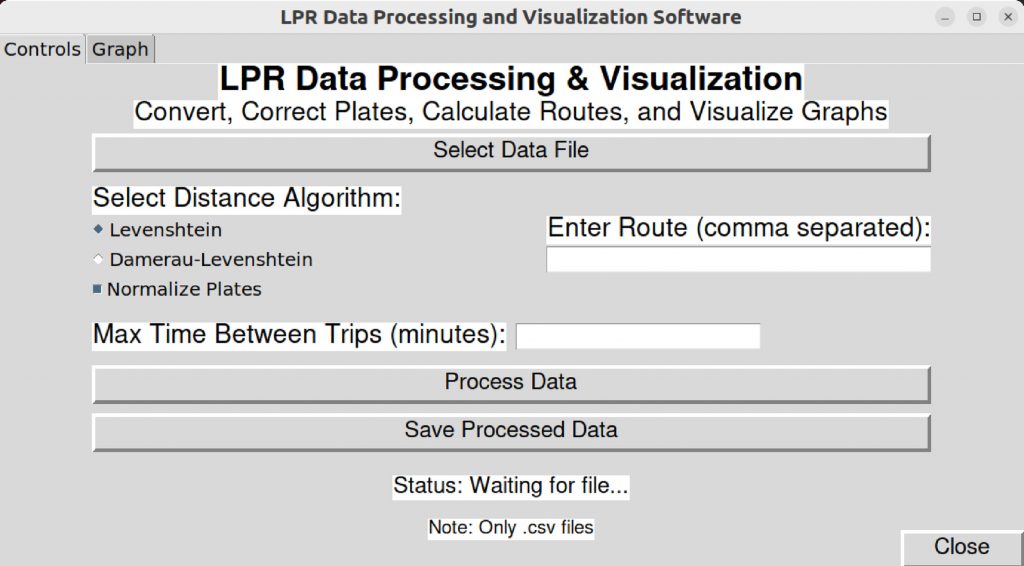Click the Select Data File button
Image resolution: width=1024 pixels, height=566 pixels.
tap(511, 152)
